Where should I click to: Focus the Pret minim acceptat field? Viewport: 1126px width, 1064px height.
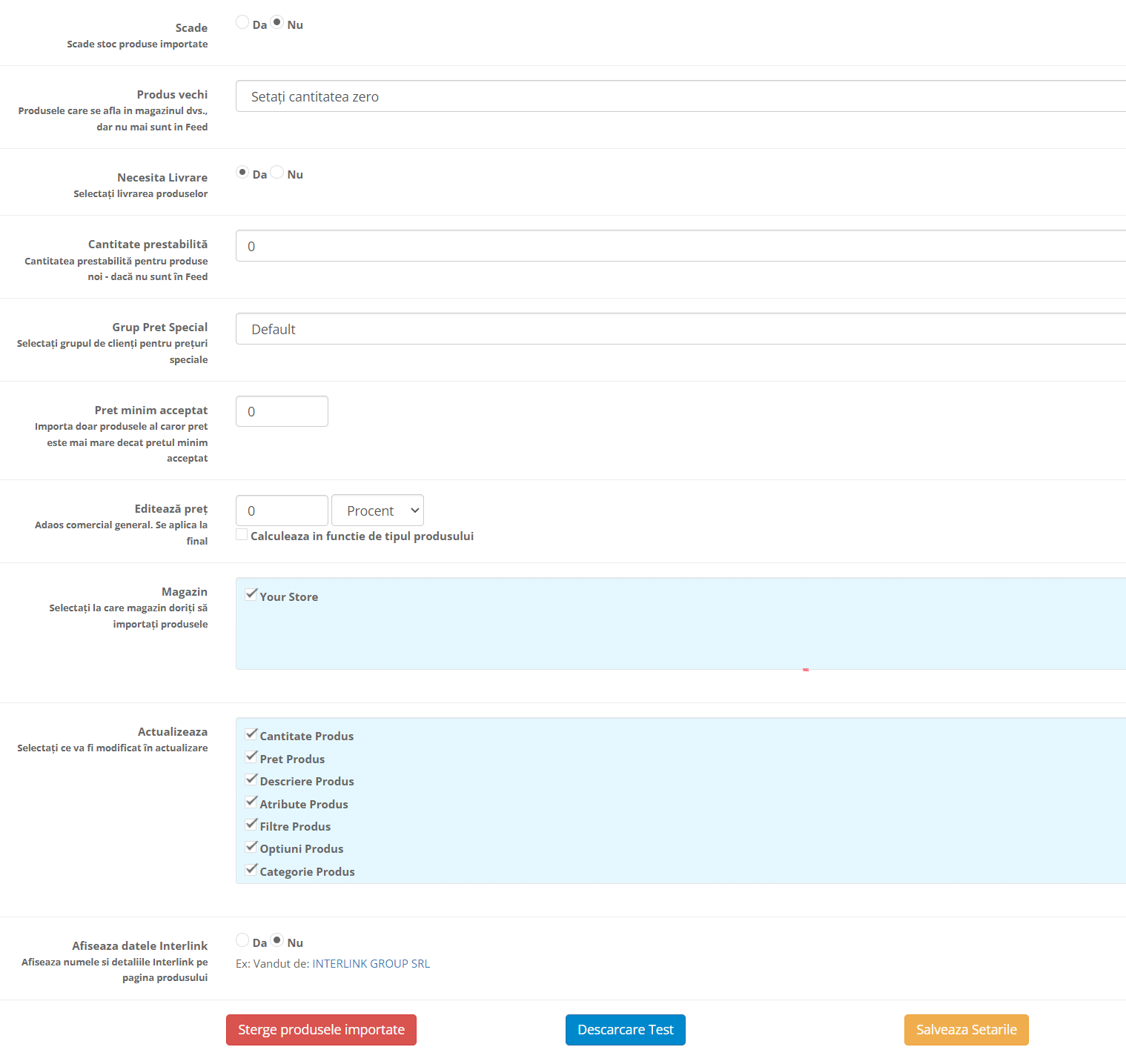282,411
